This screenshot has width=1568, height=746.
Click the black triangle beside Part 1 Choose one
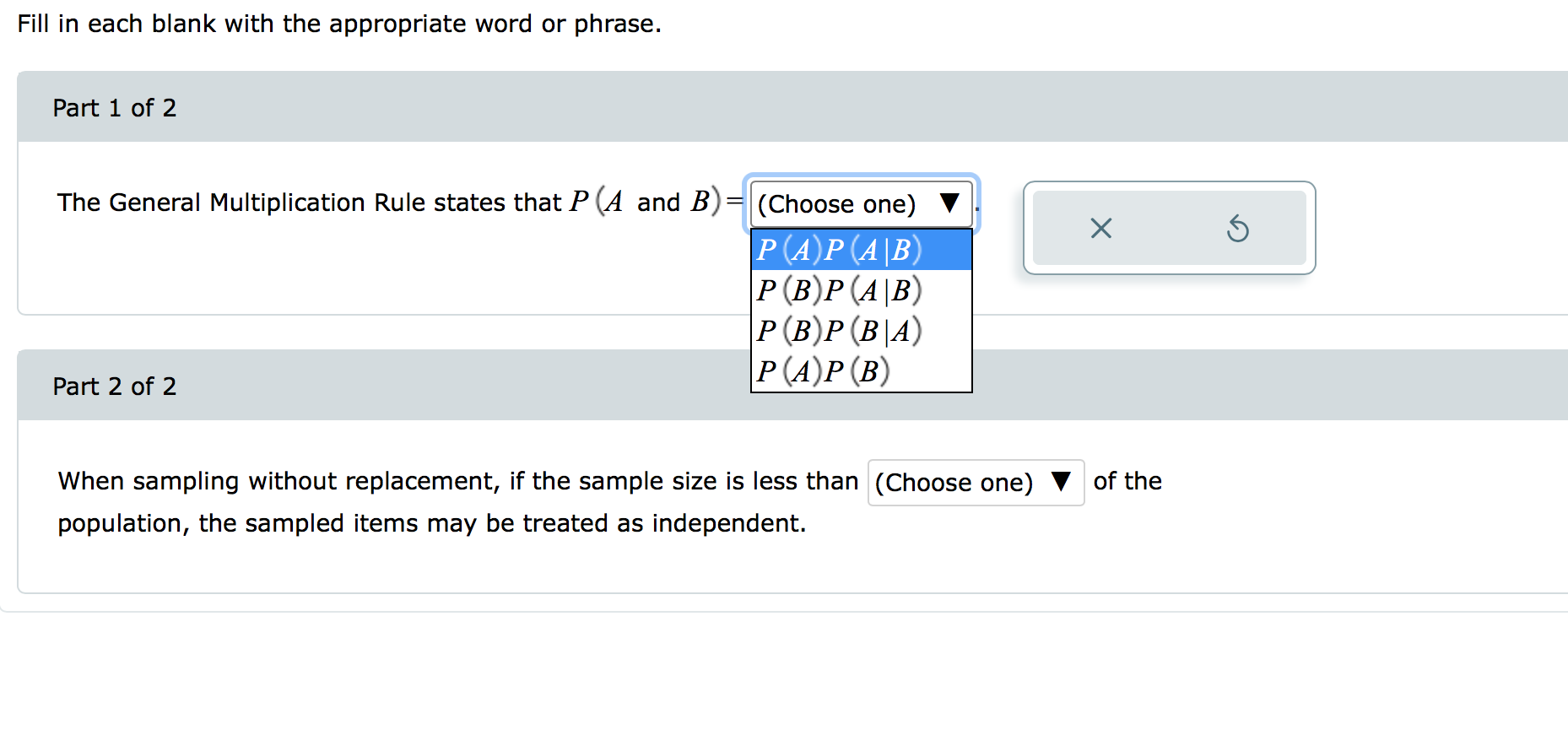[x=949, y=204]
